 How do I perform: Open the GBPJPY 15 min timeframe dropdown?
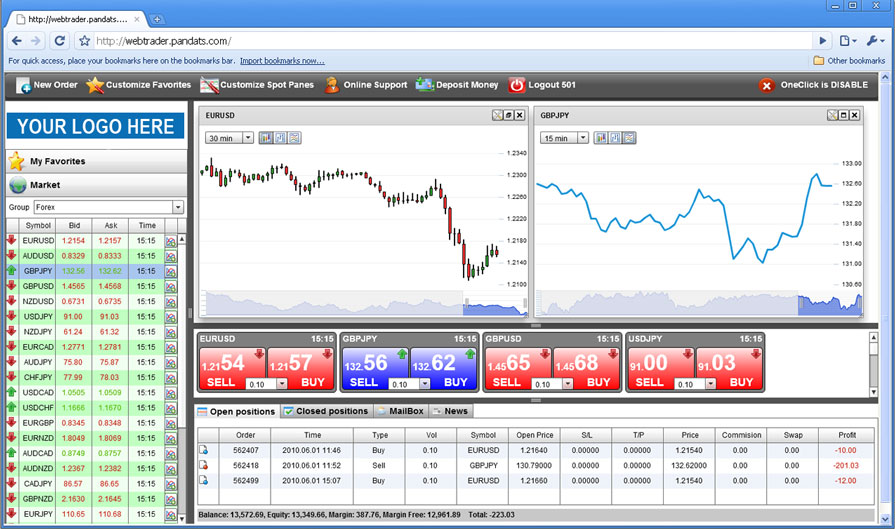tap(582, 138)
